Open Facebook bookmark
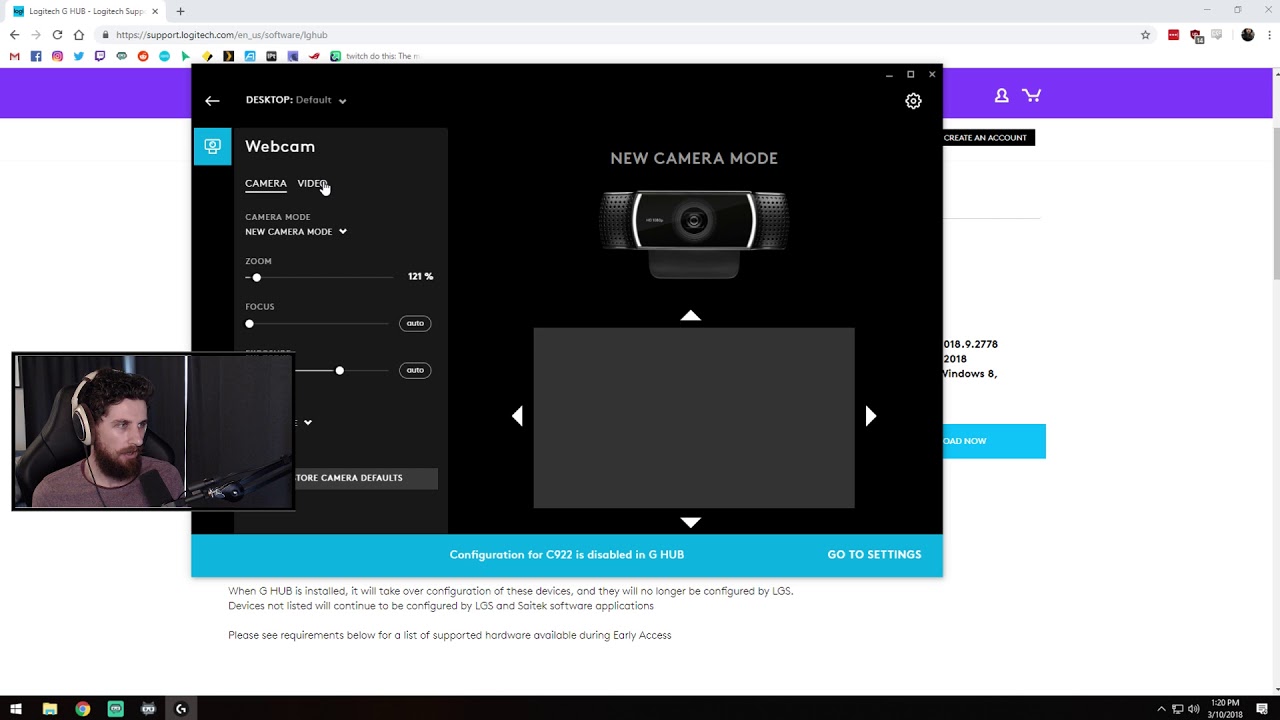1280x720 pixels. 36,56
